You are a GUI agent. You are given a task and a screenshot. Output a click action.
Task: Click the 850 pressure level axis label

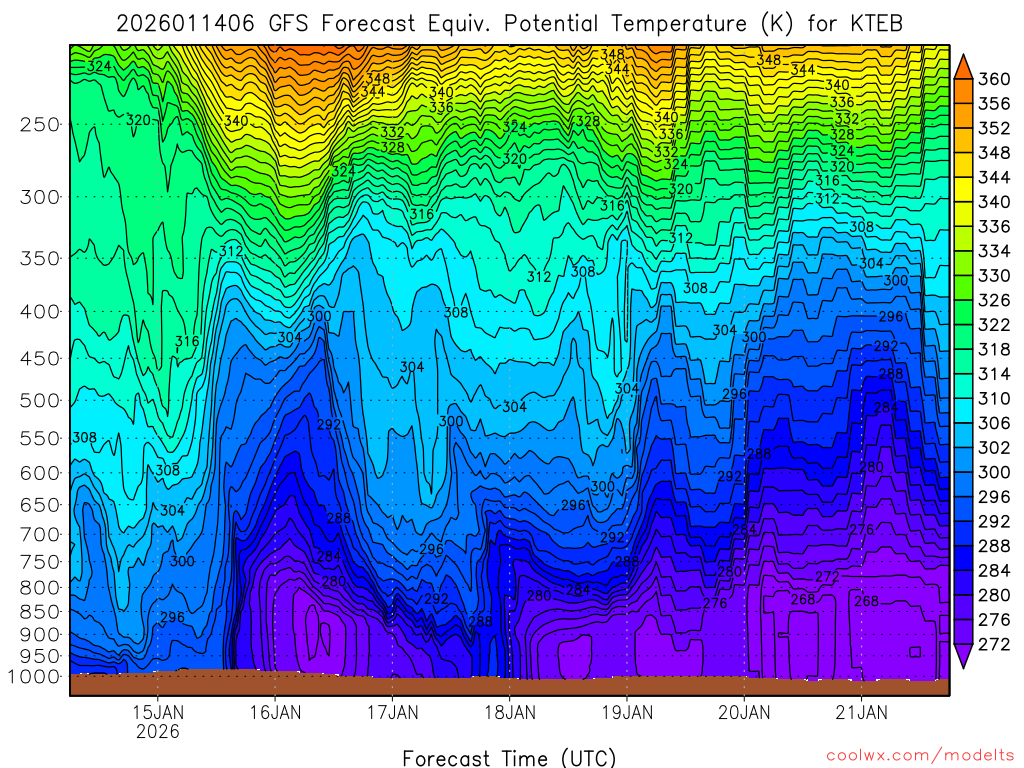click(x=39, y=612)
